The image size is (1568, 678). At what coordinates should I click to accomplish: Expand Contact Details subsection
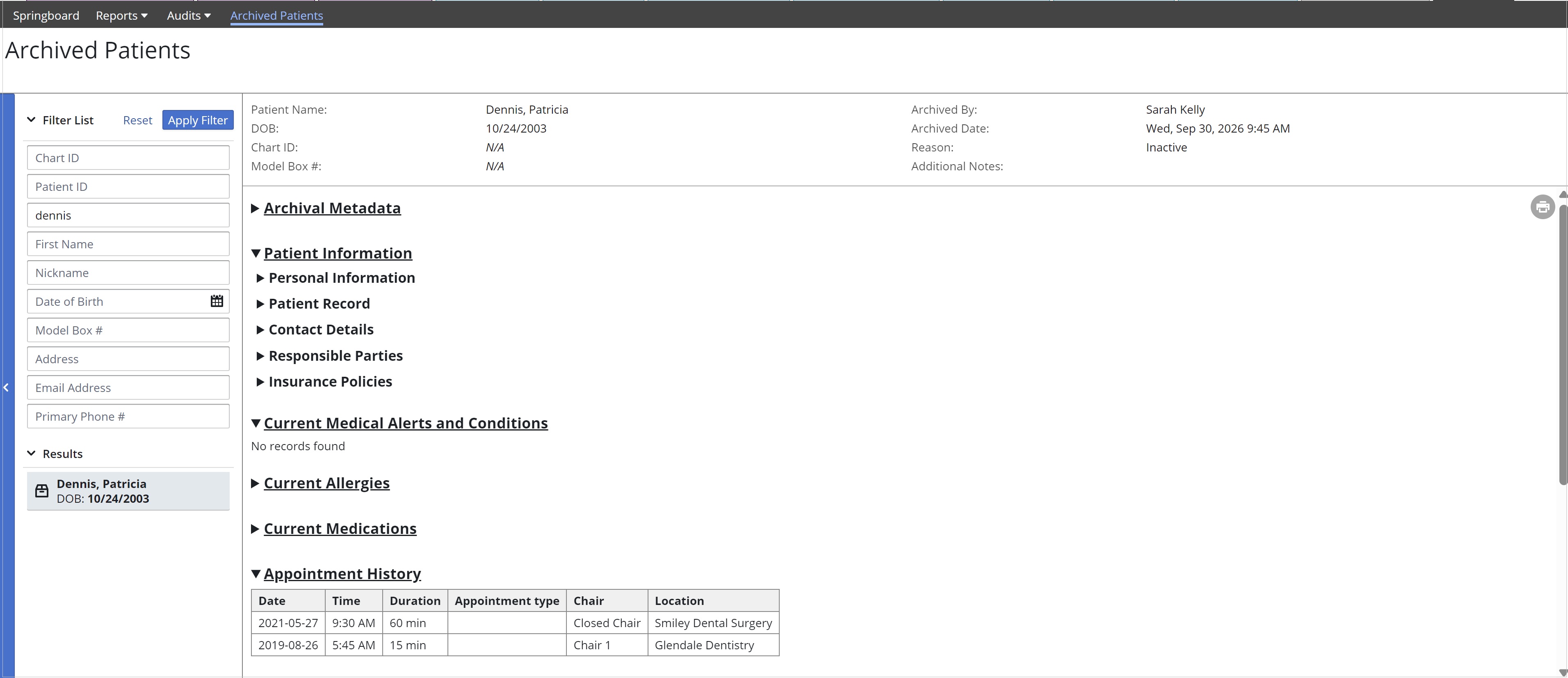(x=315, y=330)
